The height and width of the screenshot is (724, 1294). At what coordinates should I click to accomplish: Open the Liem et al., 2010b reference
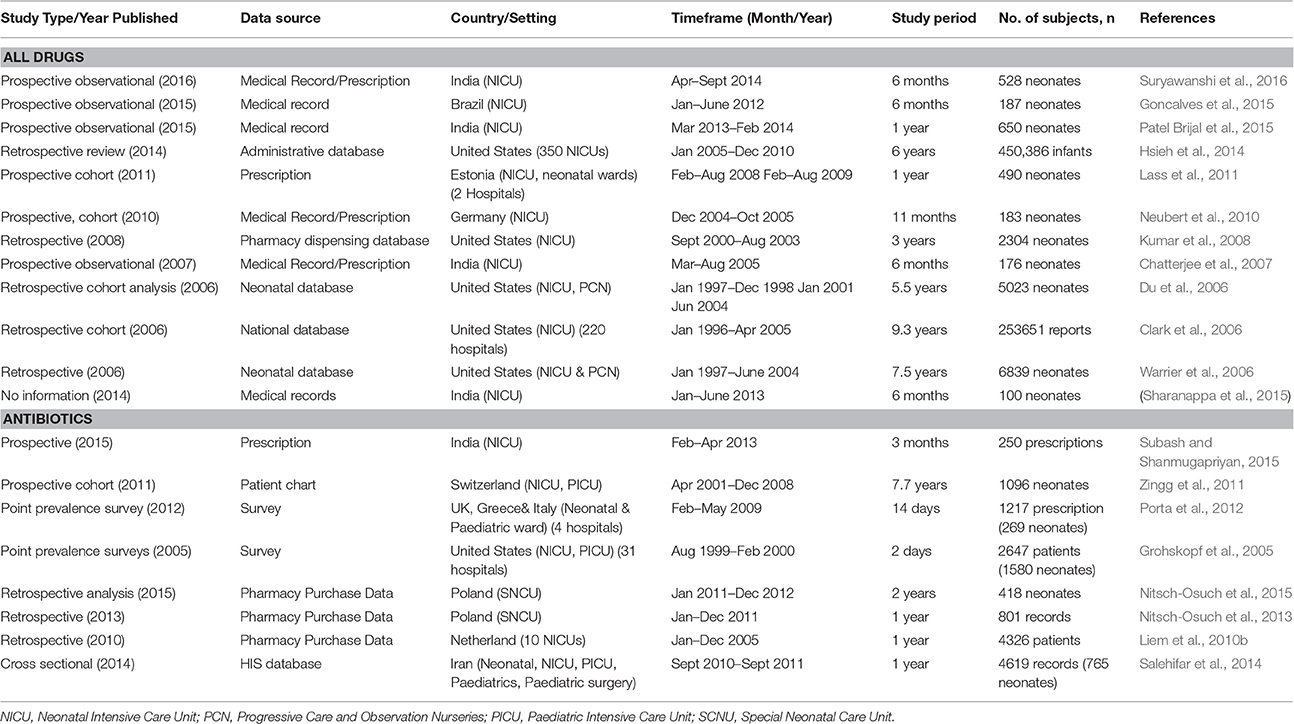(1194, 640)
